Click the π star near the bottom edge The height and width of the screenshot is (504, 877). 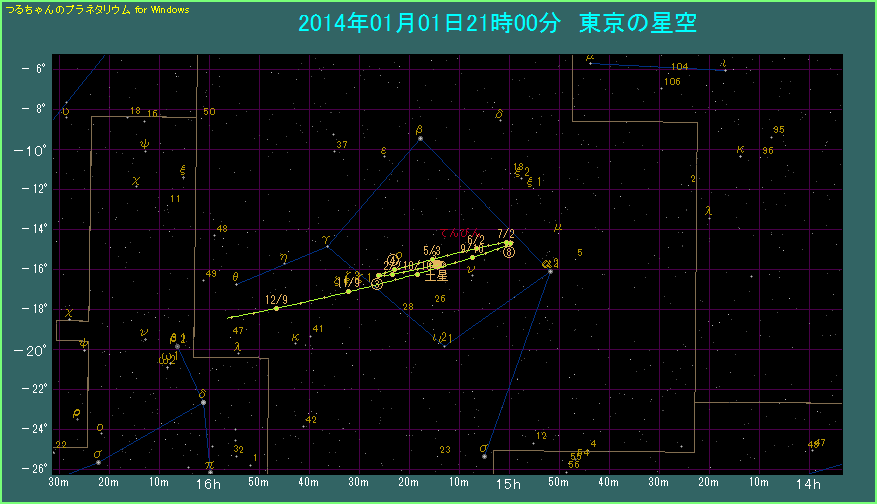coord(209,471)
